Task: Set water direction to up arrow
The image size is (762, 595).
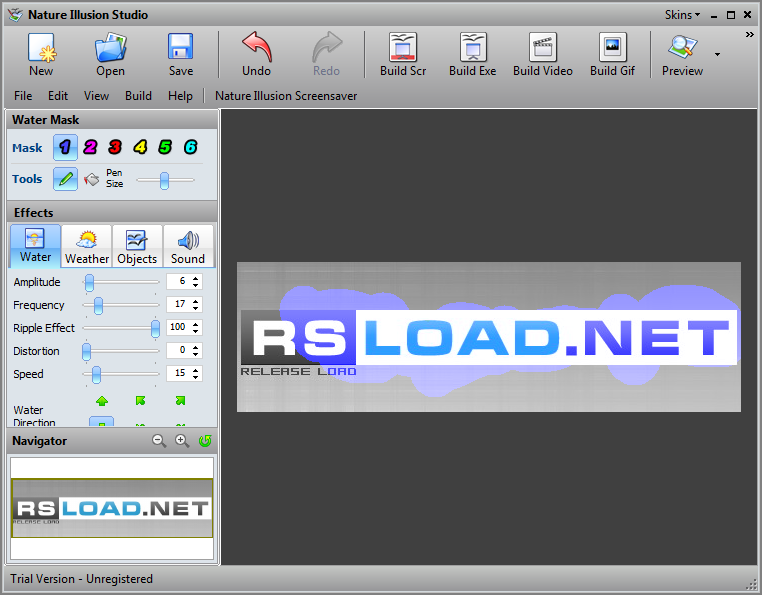Action: pos(102,401)
